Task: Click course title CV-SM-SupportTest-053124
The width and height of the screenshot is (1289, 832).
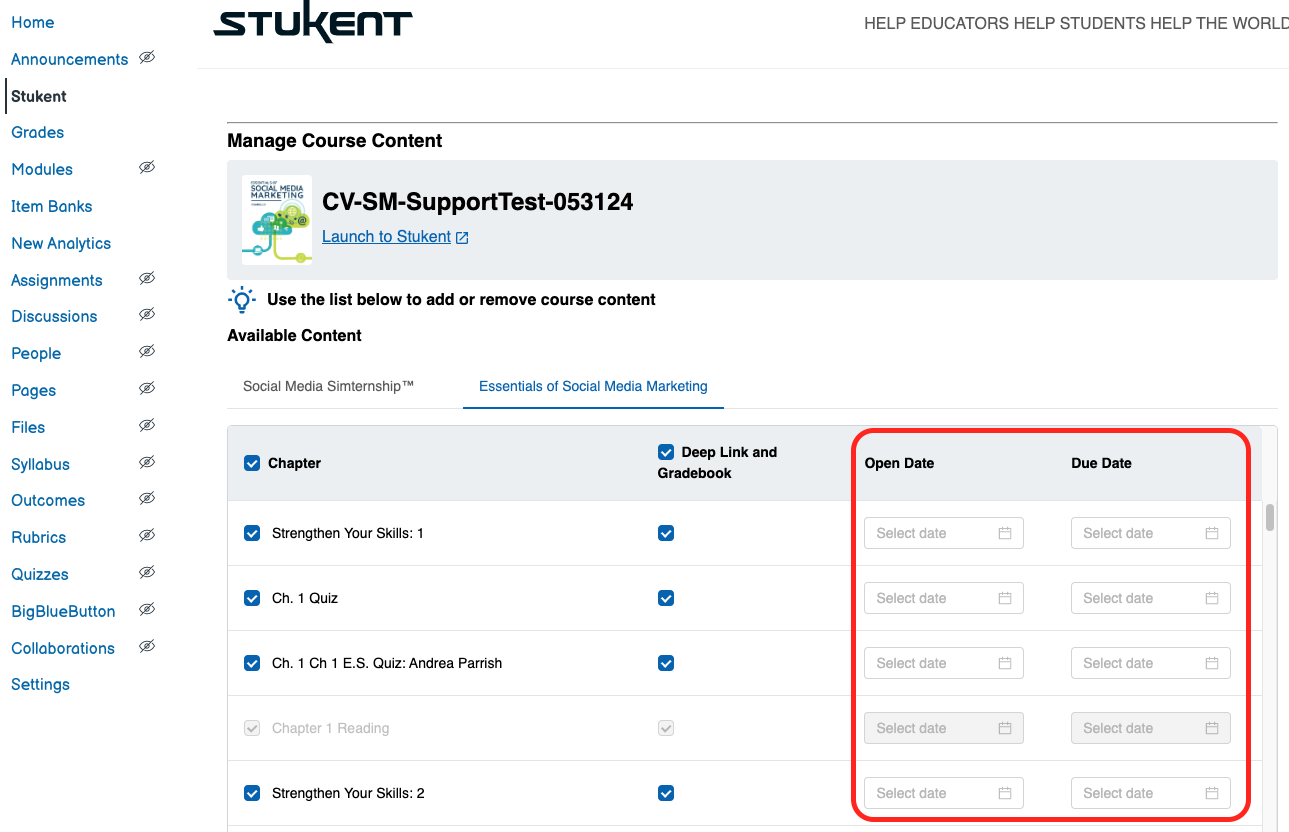Action: 478,202
